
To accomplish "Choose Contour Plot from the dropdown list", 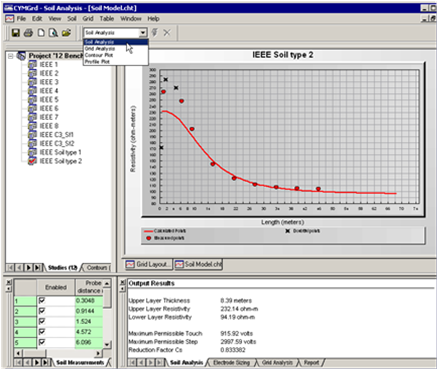I will pos(99,55).
